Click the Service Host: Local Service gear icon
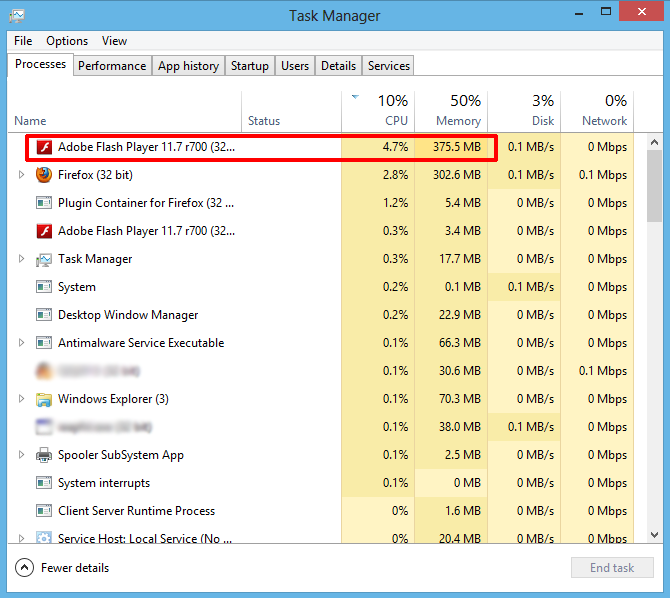Screen dimensions: 670x598 tap(44, 537)
